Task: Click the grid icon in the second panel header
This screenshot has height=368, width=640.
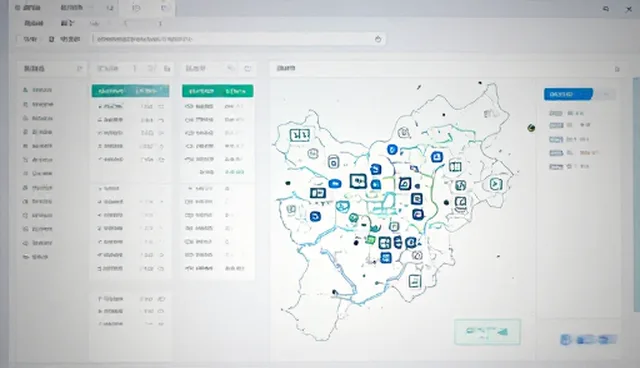Action: click(x=167, y=69)
